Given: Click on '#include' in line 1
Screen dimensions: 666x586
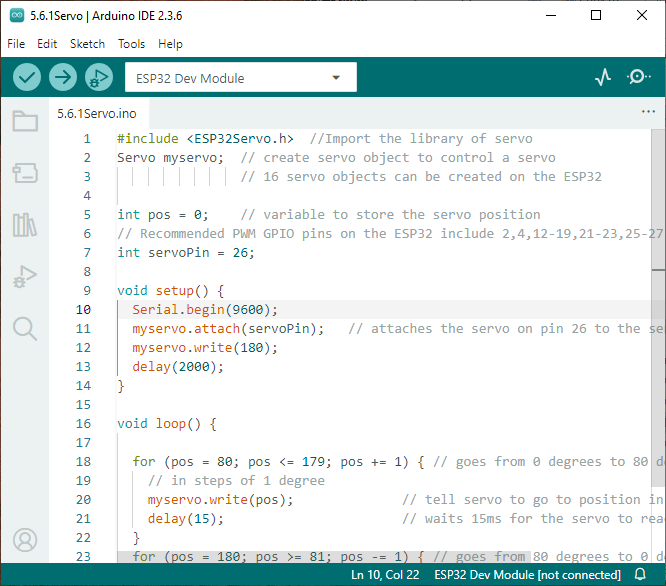Looking at the screenshot, I should pyautogui.click(x=148, y=138).
